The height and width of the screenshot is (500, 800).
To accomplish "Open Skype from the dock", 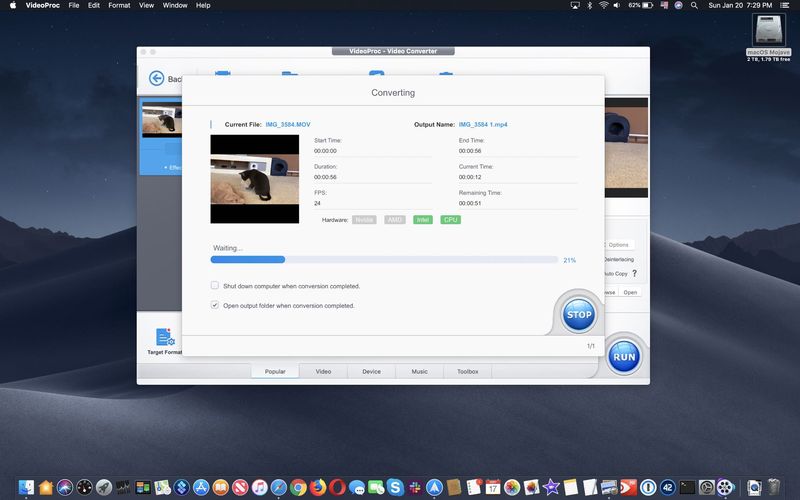I will (395, 487).
